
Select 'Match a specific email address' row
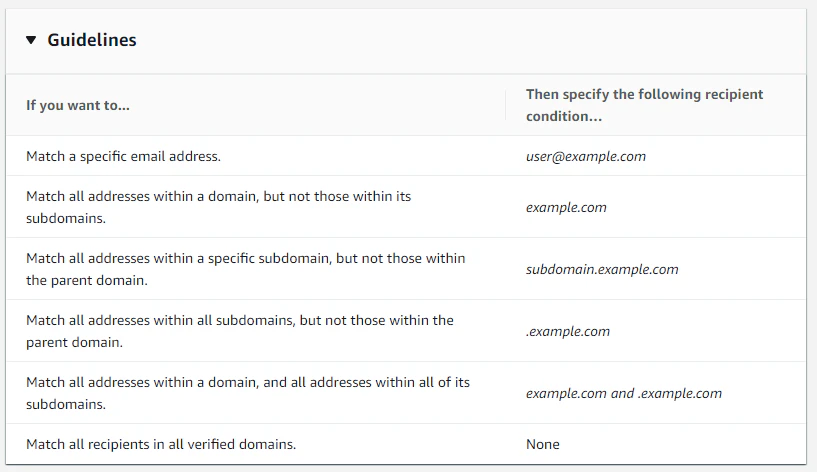pyautogui.click(x=123, y=156)
